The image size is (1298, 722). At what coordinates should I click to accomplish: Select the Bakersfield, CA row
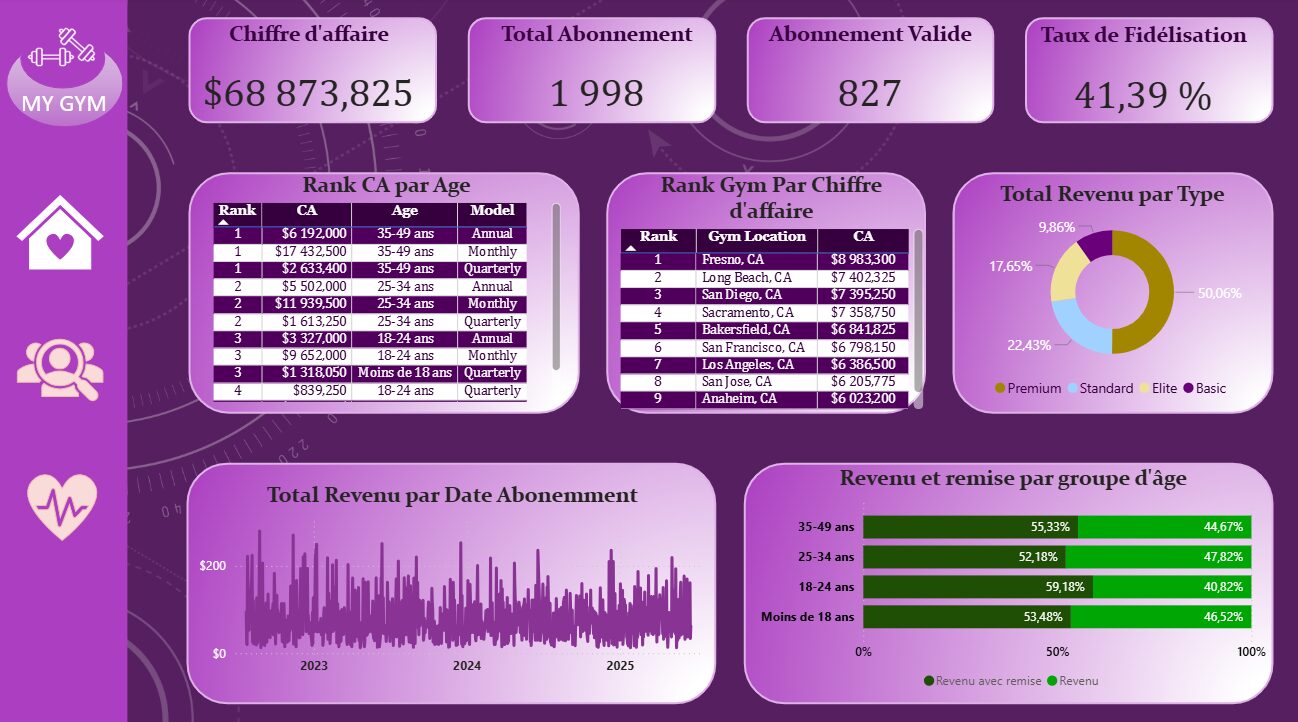(765, 330)
